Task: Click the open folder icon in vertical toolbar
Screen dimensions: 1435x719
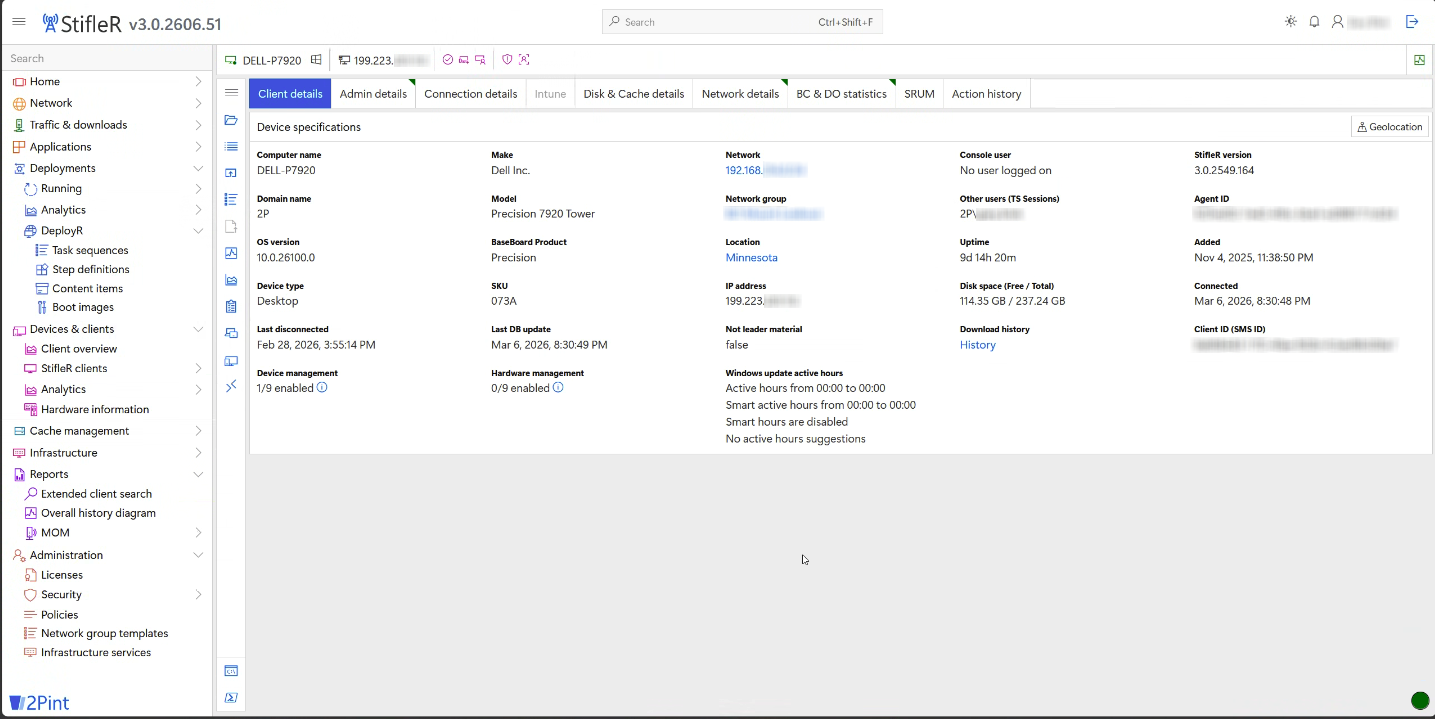Action: click(x=231, y=120)
